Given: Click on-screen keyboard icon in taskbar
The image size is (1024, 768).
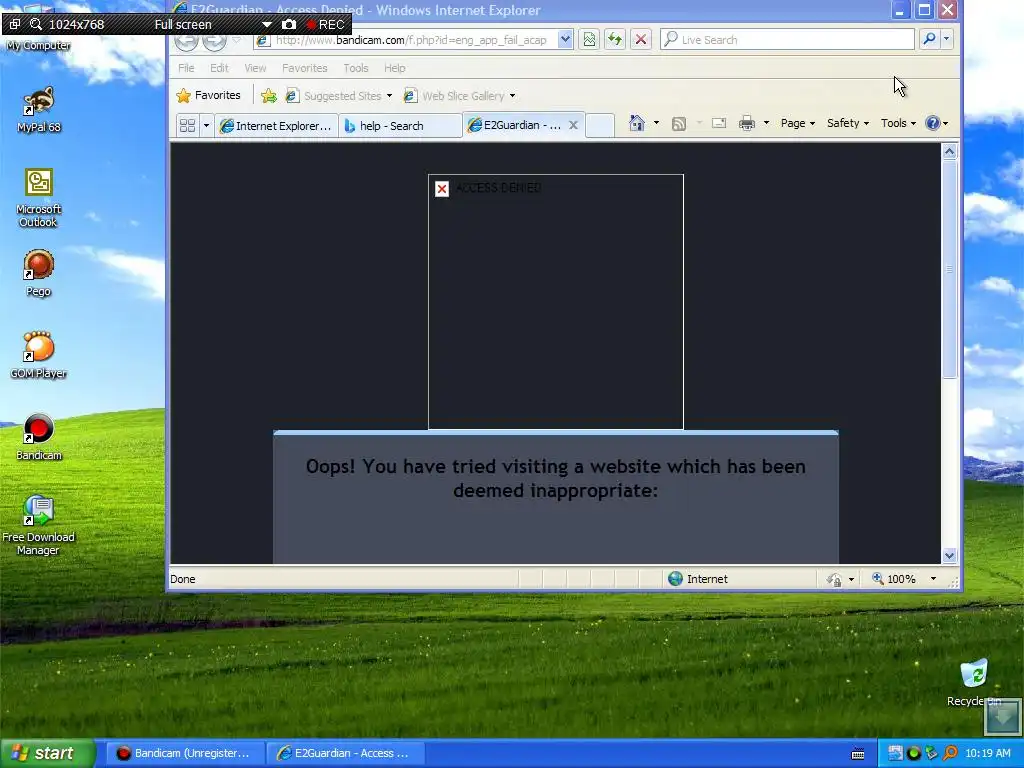Looking at the screenshot, I should pyautogui.click(x=858, y=754).
